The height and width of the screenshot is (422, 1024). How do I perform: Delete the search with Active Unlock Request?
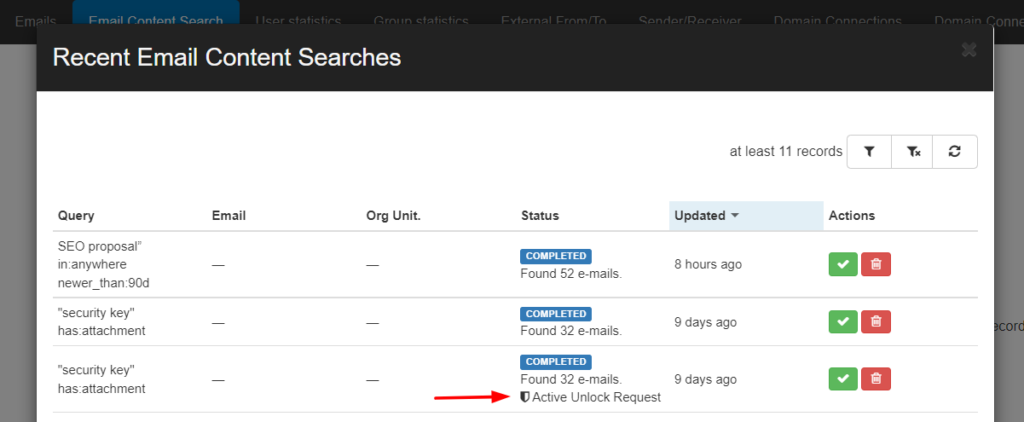pyautogui.click(x=876, y=379)
